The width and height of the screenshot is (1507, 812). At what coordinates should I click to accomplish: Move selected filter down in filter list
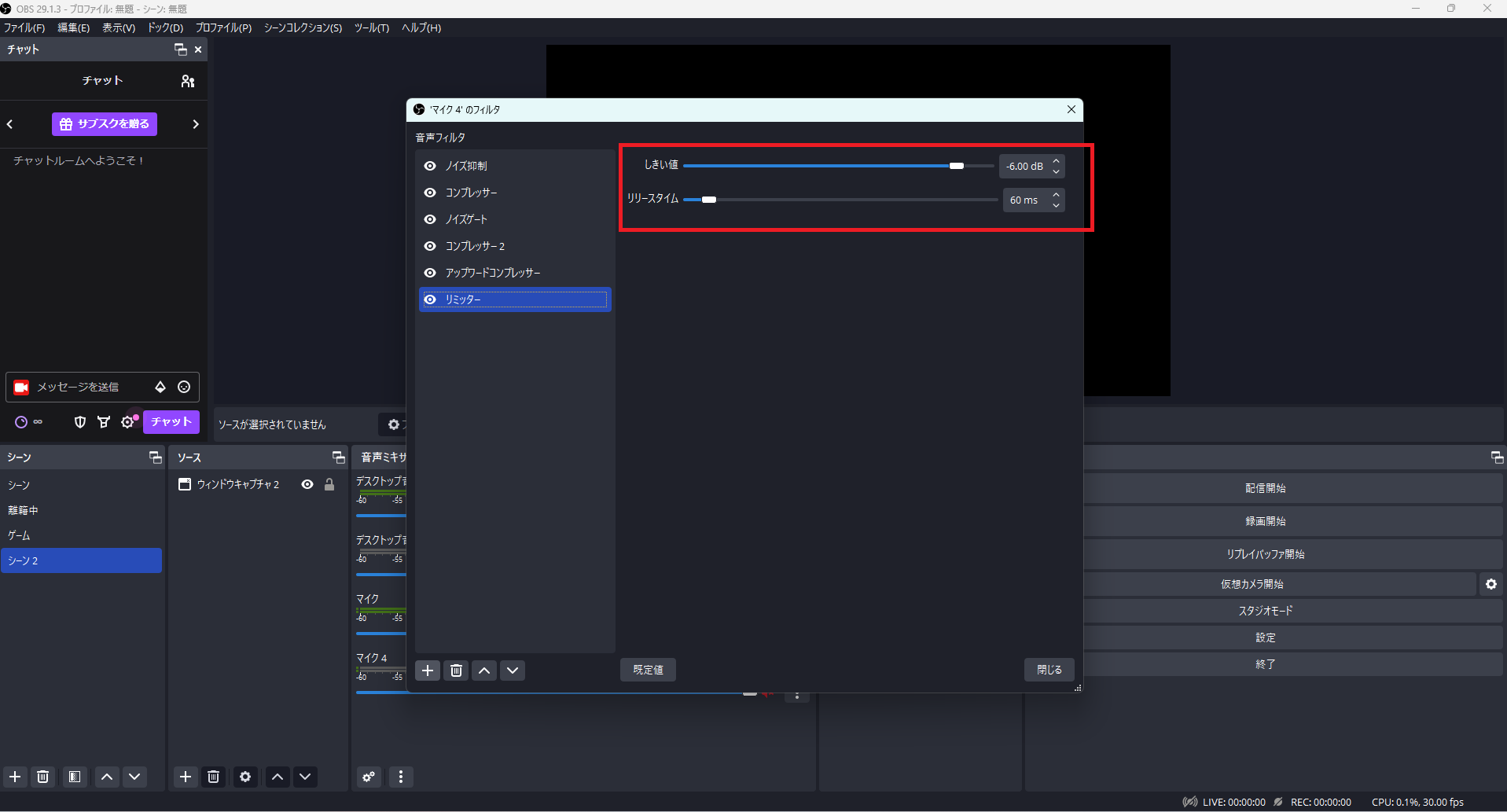(x=513, y=671)
